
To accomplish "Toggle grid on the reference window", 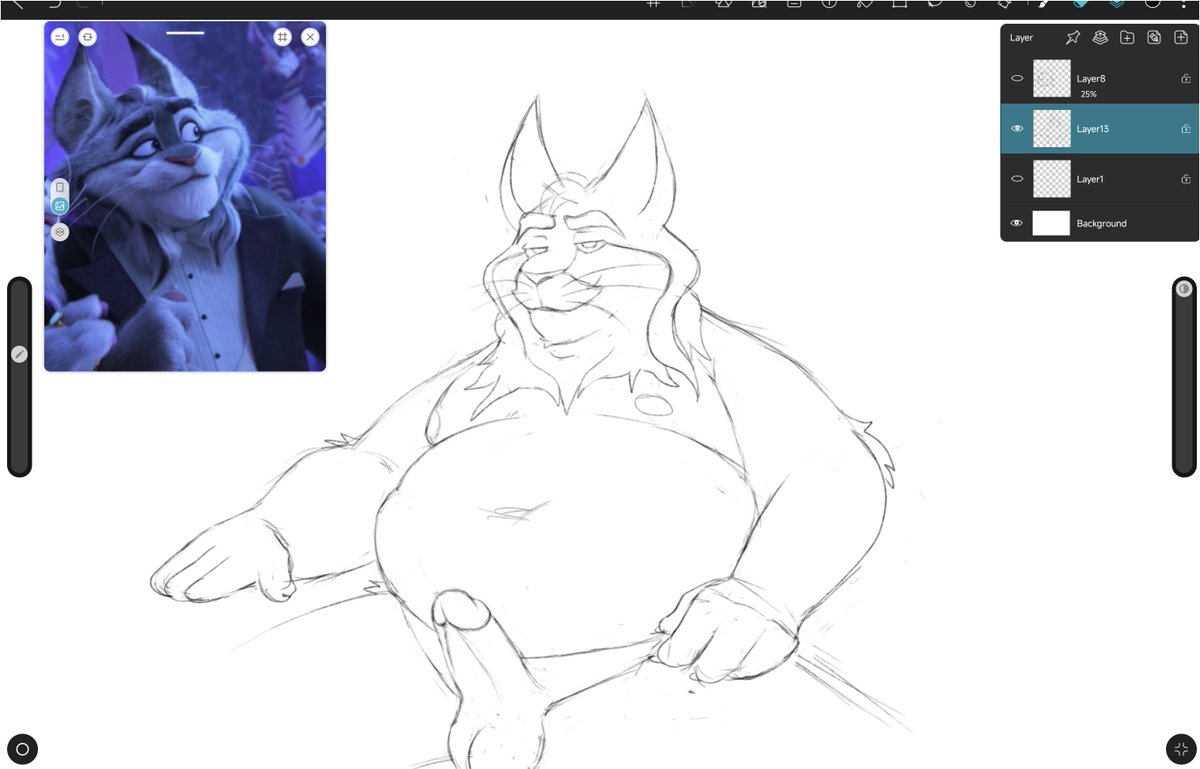I will (x=283, y=37).
